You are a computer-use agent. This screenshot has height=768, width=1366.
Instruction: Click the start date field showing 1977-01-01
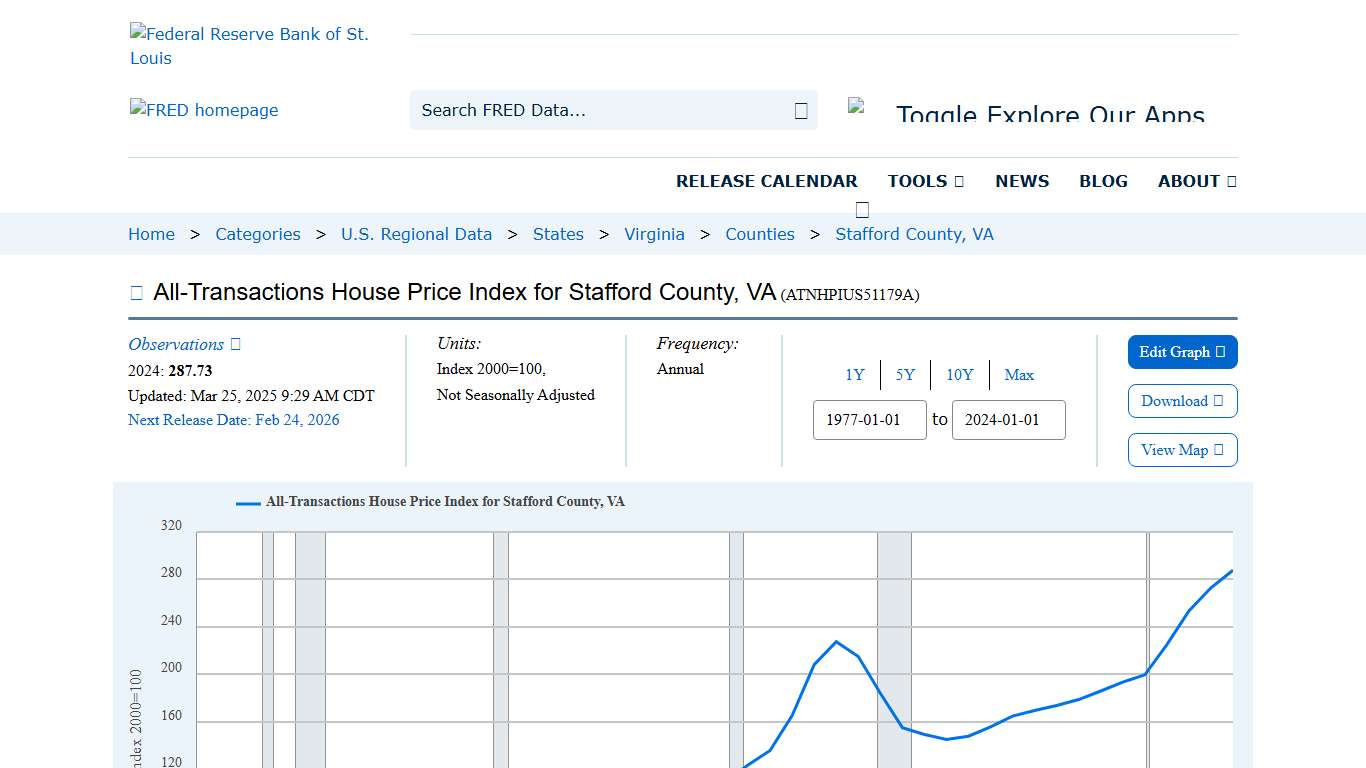[x=869, y=420]
